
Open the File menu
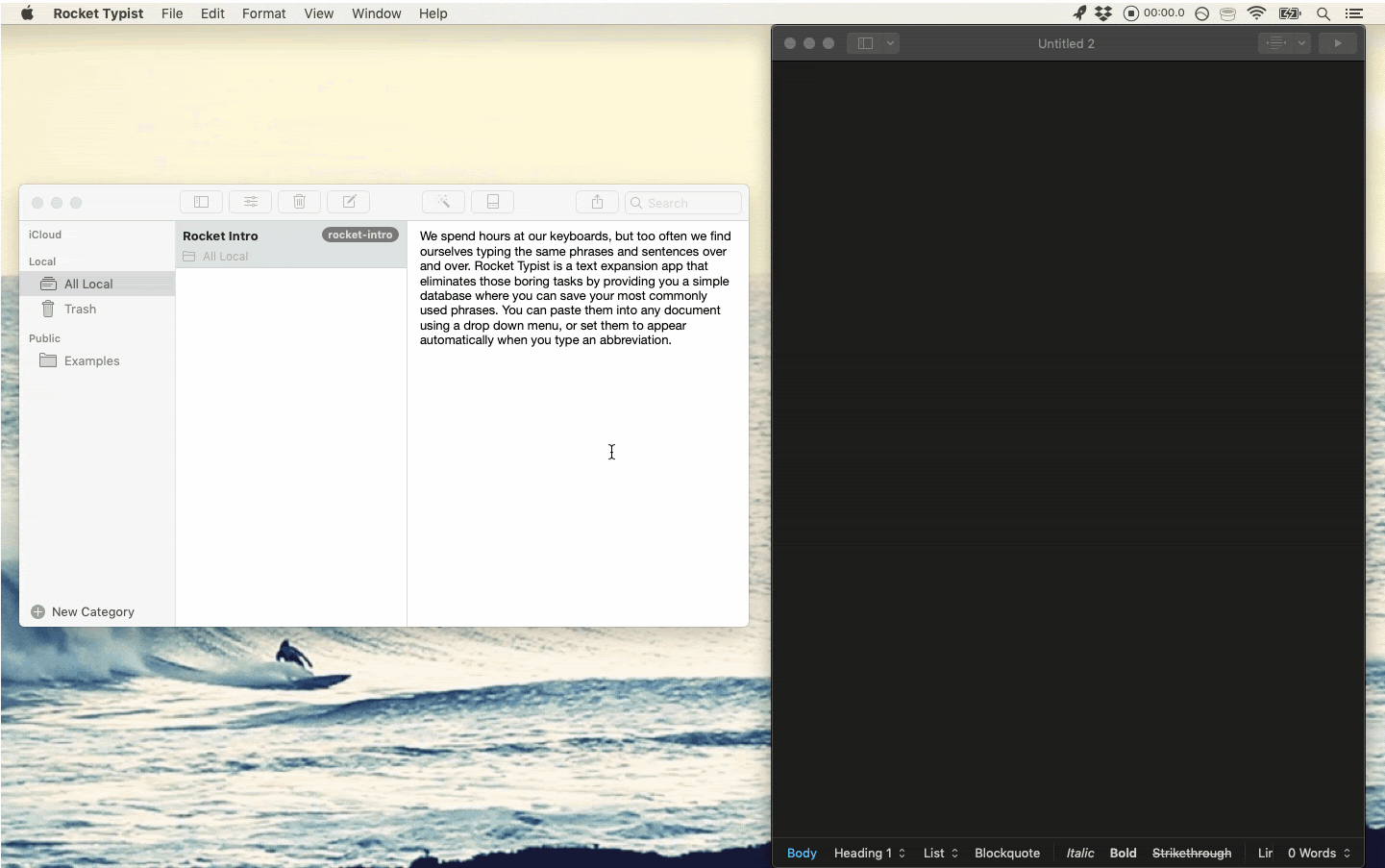click(172, 13)
